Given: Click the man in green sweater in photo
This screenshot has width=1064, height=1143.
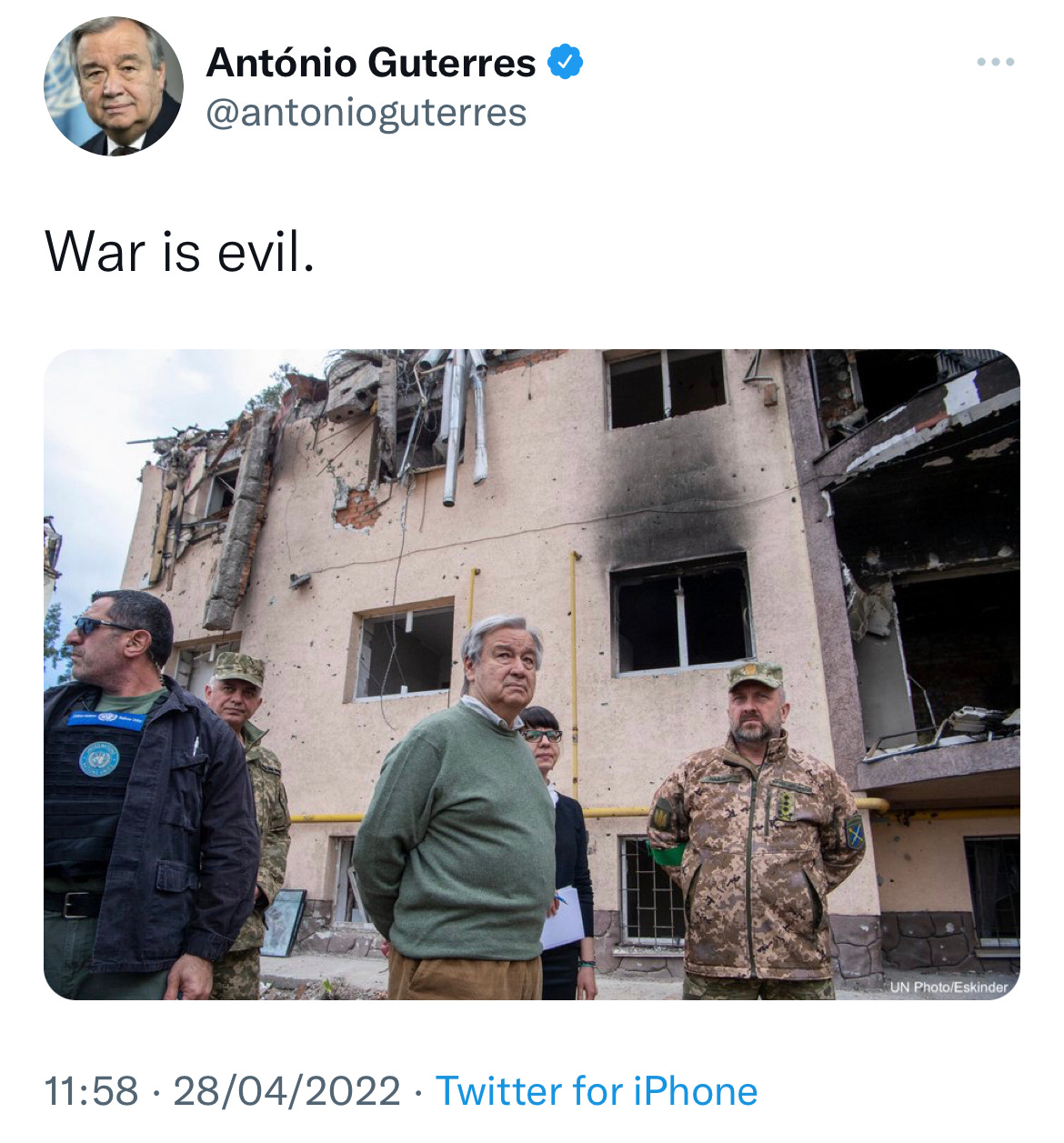Looking at the screenshot, I should [459, 809].
